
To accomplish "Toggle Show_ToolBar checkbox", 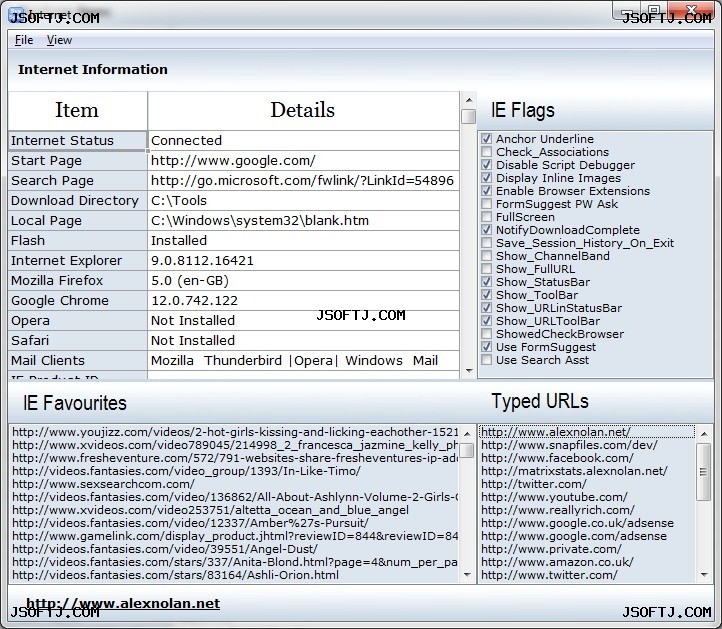I will [486, 295].
